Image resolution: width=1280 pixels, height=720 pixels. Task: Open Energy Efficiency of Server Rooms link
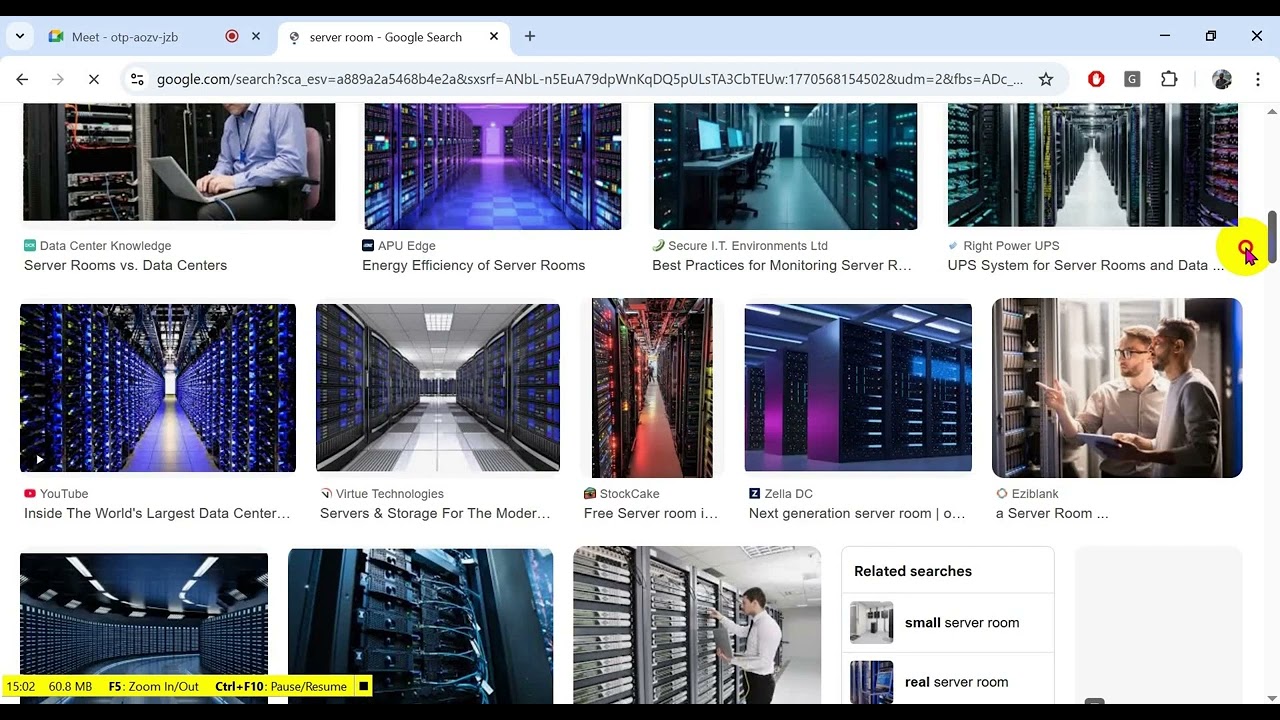pos(473,265)
